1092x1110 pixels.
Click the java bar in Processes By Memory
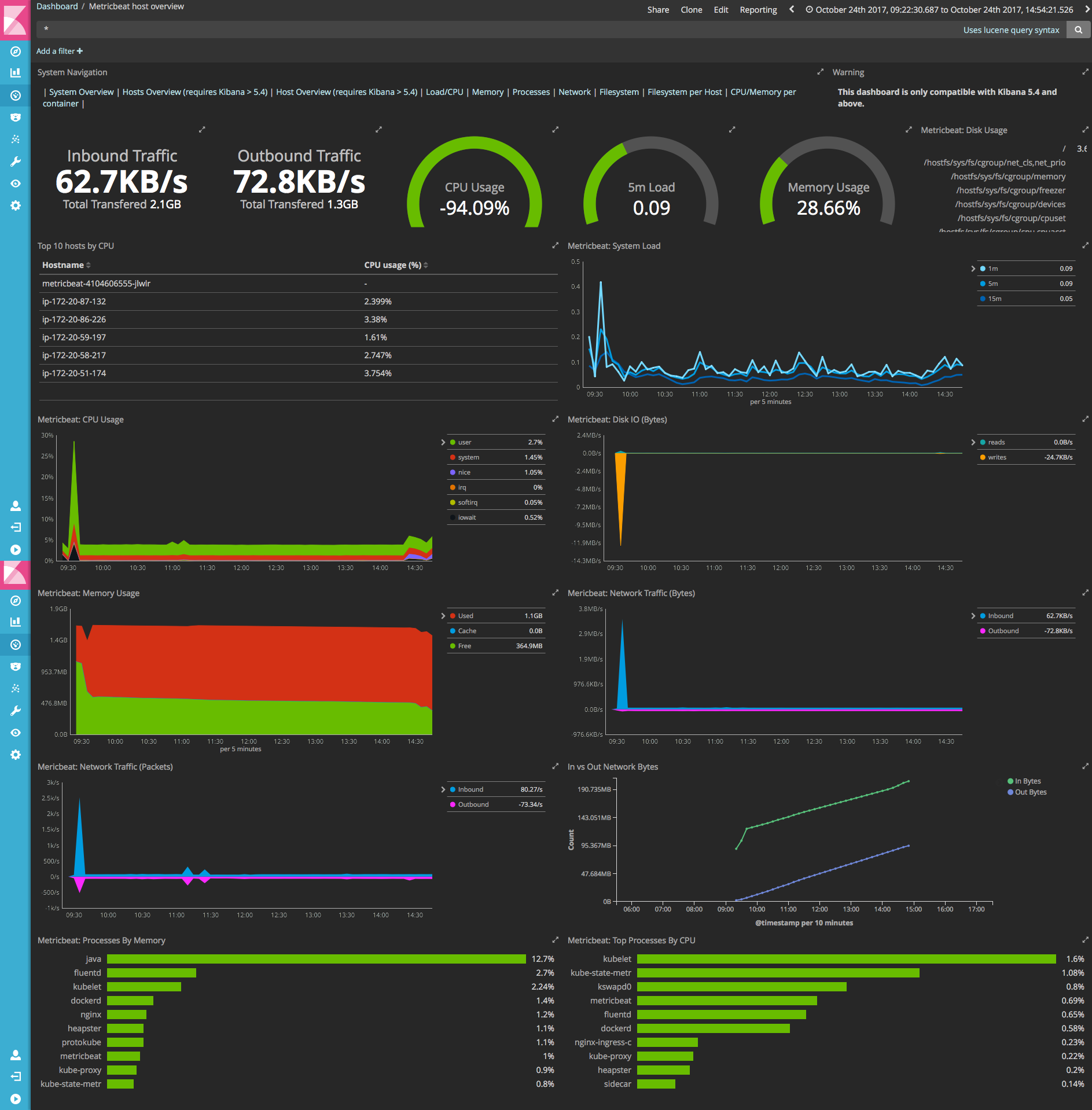pyautogui.click(x=317, y=959)
